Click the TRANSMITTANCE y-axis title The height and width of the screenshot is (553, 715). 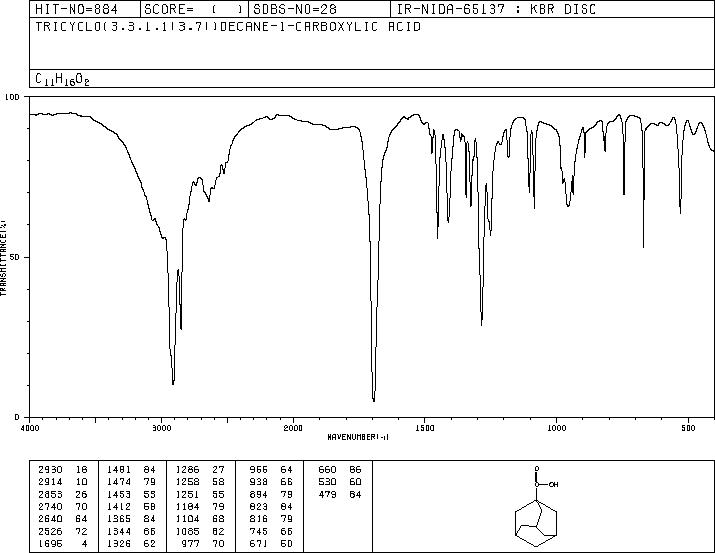pyautogui.click(x=3, y=258)
